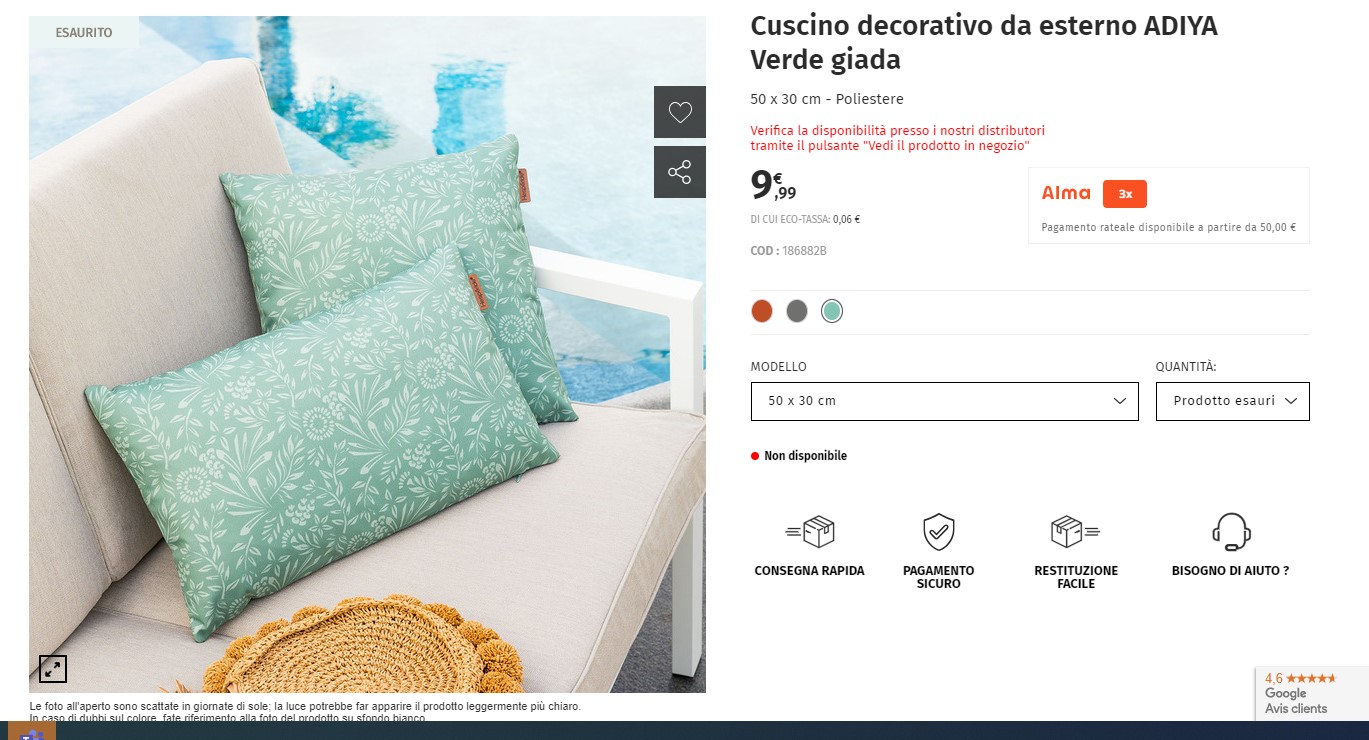1369x740 pixels.
Task: Click the Esaurito label on image
Action: point(84,33)
